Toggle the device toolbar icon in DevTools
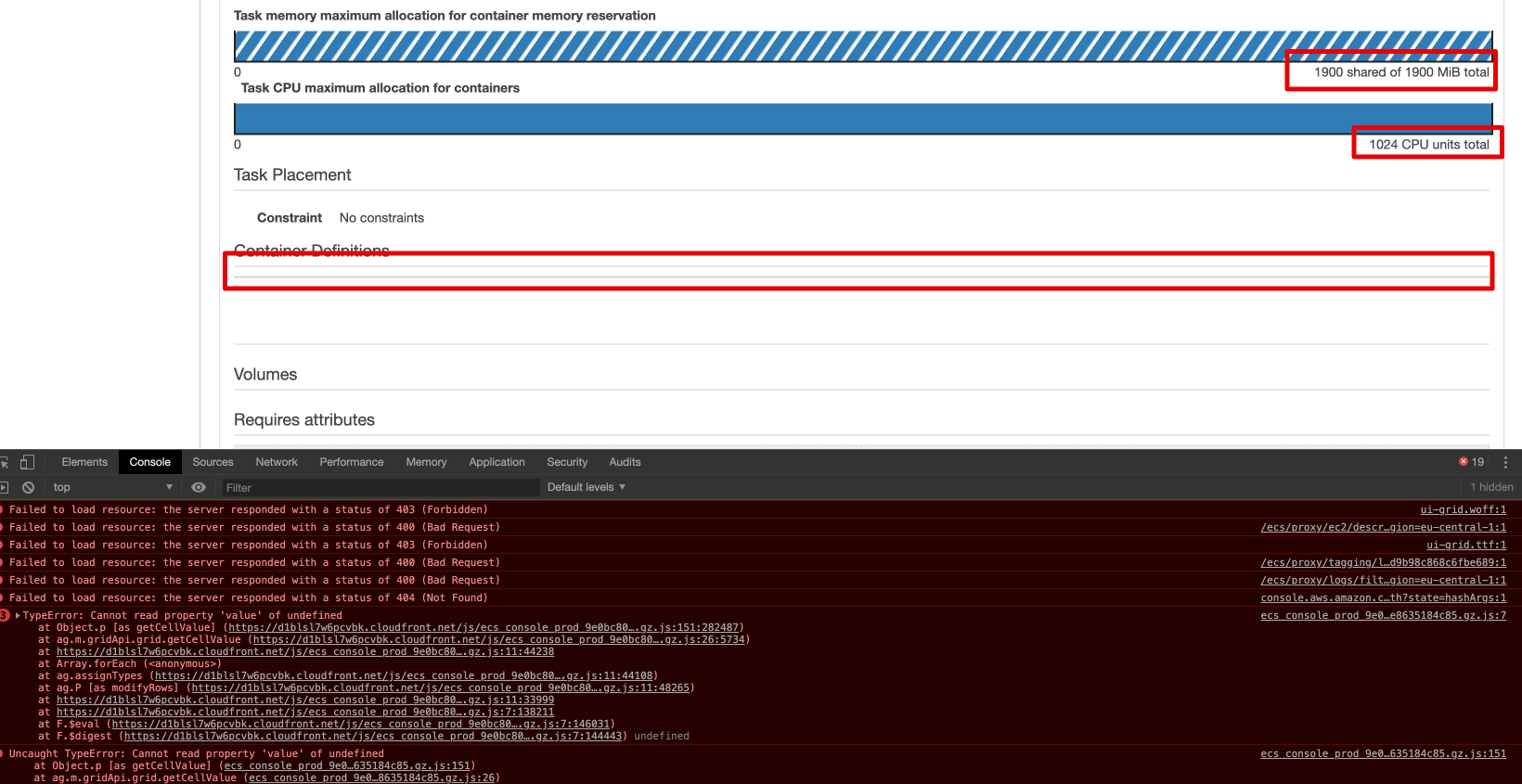Image resolution: width=1522 pixels, height=784 pixels. click(x=27, y=462)
